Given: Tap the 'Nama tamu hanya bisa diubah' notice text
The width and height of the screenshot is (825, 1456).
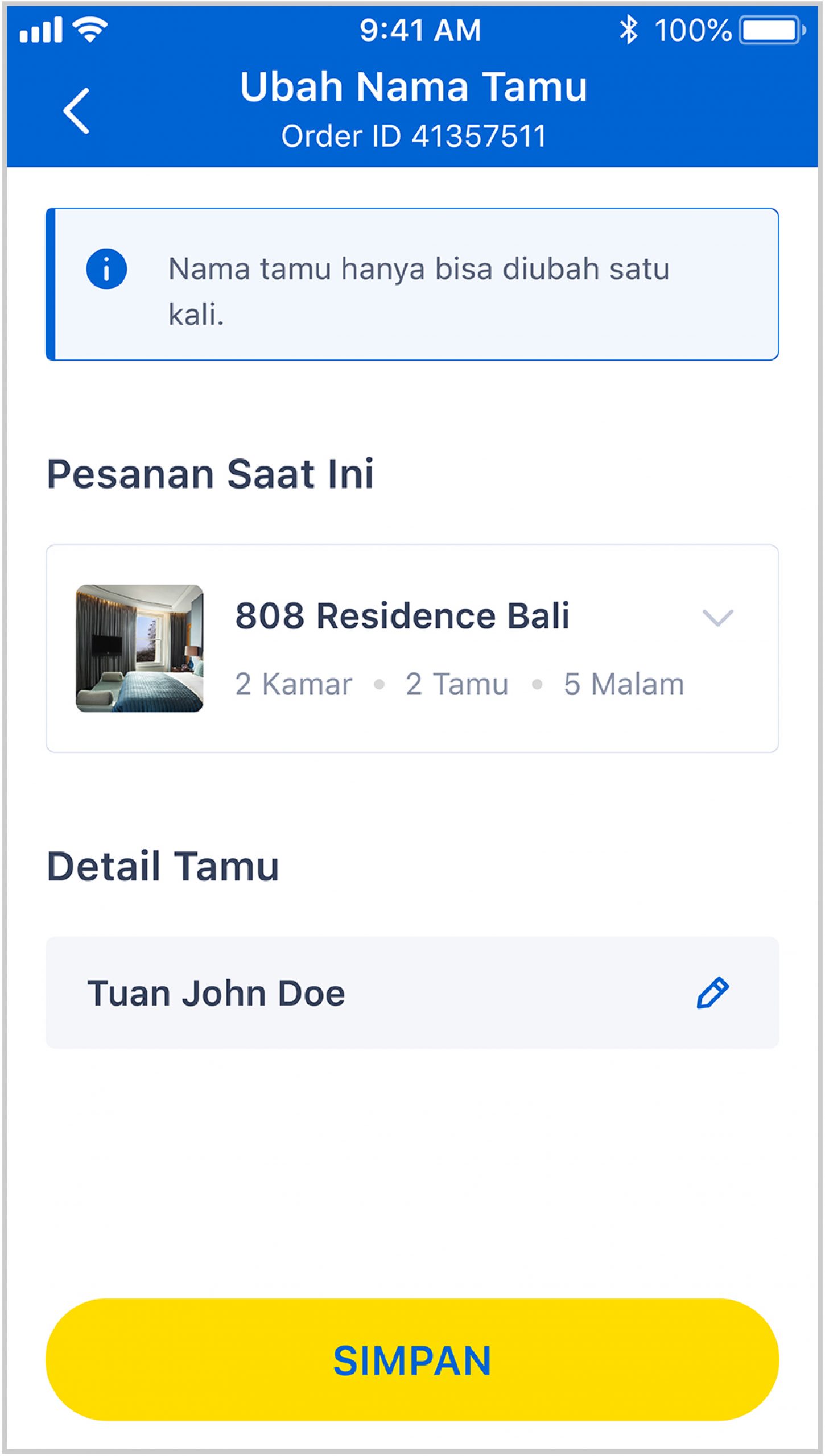Looking at the screenshot, I should pyautogui.click(x=419, y=291).
